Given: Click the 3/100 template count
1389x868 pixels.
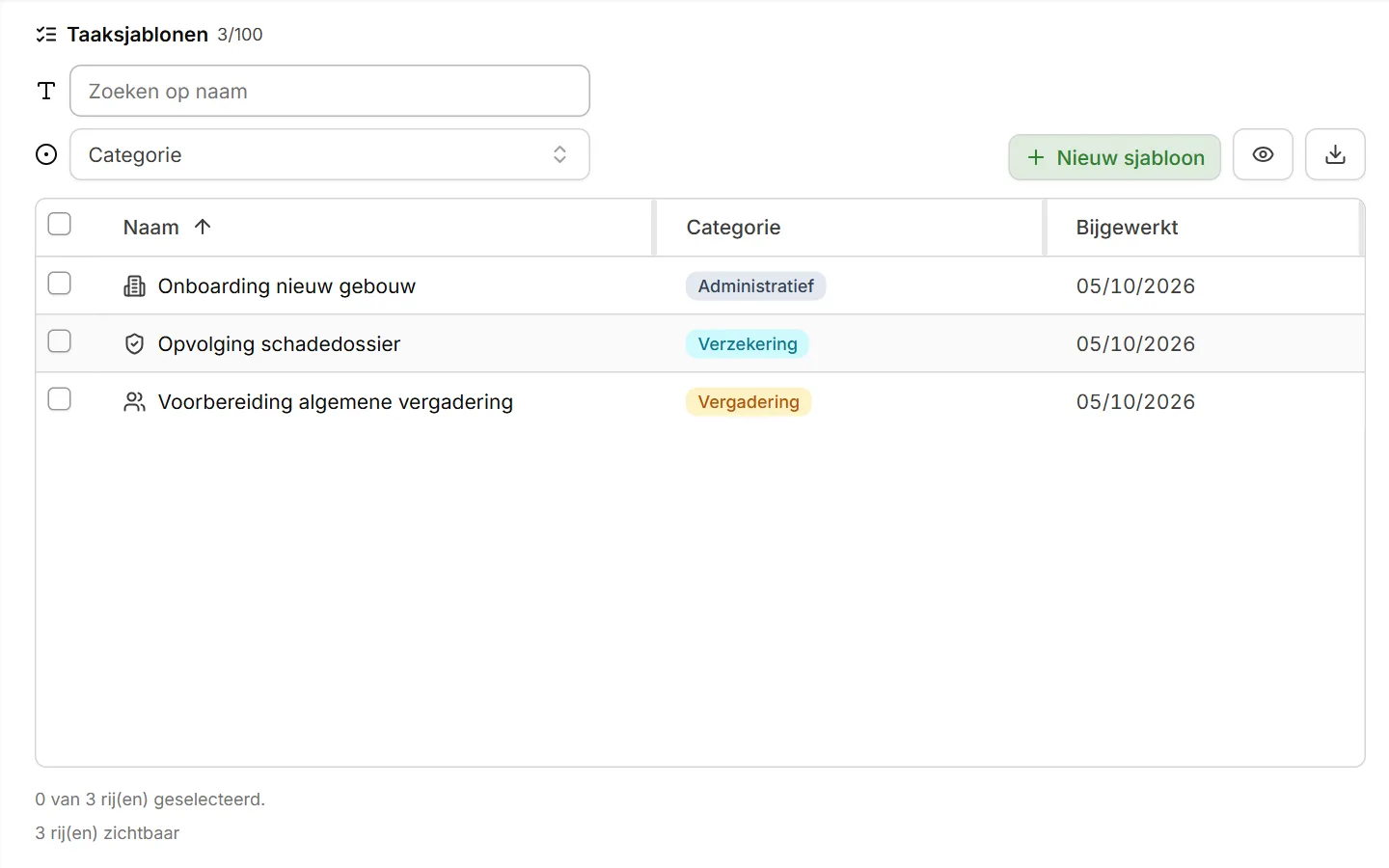Looking at the screenshot, I should tap(240, 35).
